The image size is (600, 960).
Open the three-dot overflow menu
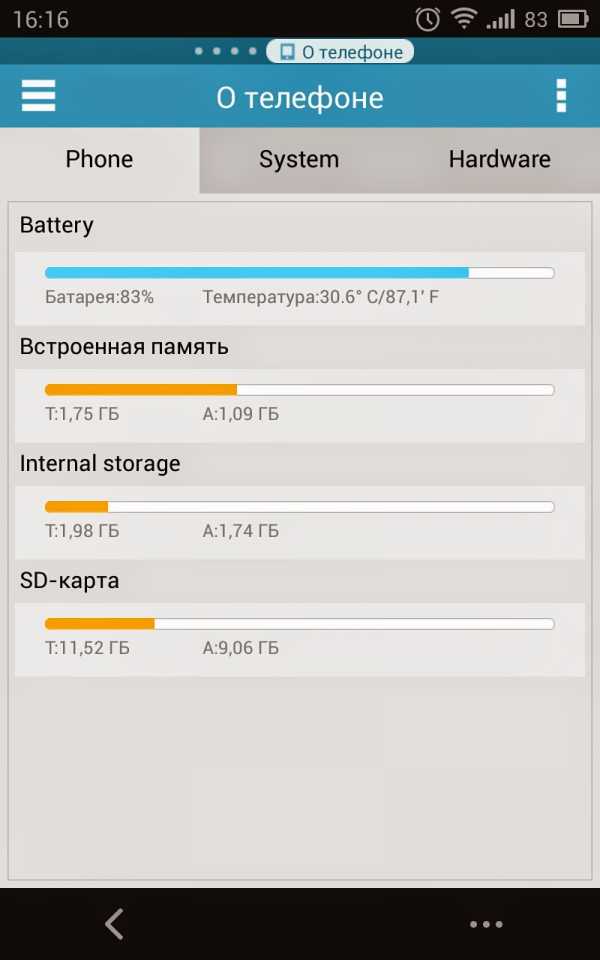[x=561, y=96]
